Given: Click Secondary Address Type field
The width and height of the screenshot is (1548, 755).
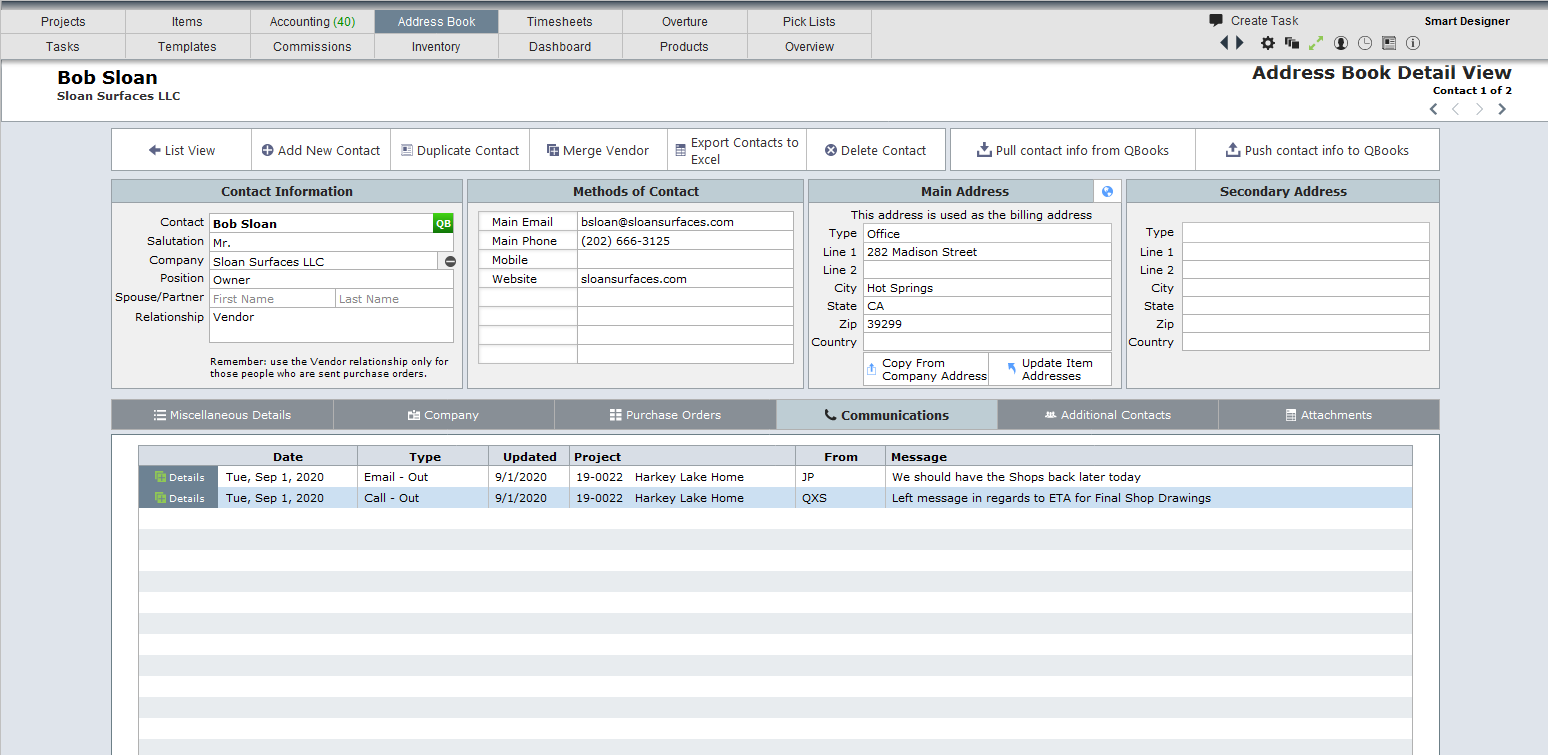Looking at the screenshot, I should (1305, 232).
